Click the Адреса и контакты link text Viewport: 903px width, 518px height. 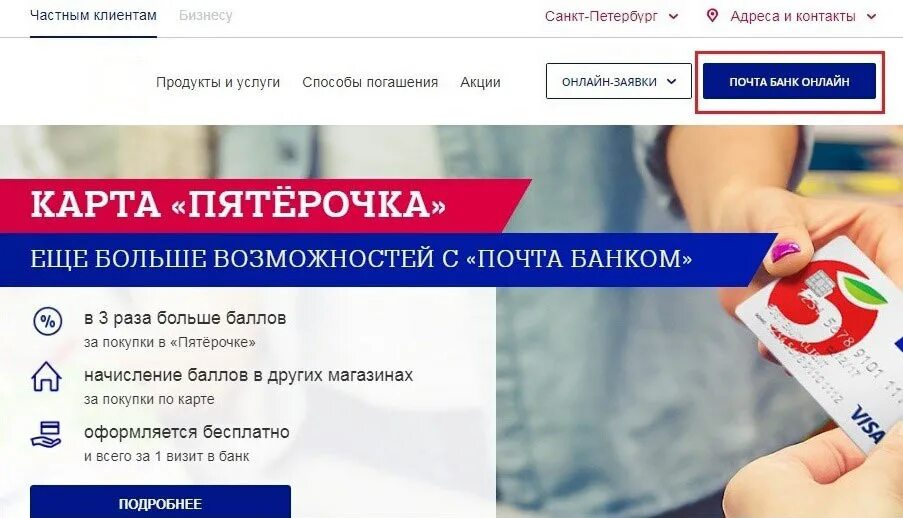click(x=792, y=17)
